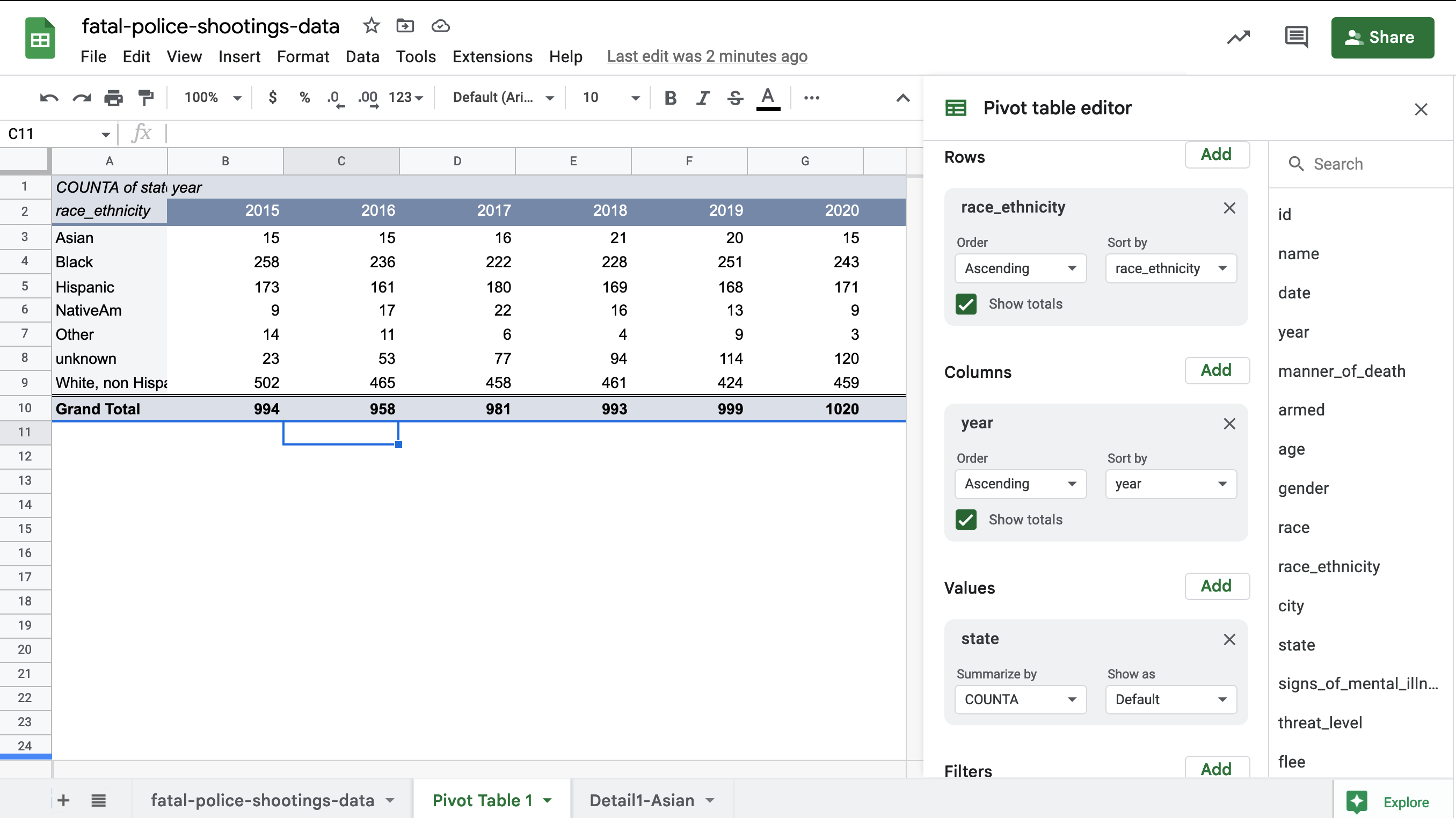
Task: Open the text color picker
Action: 768,99
